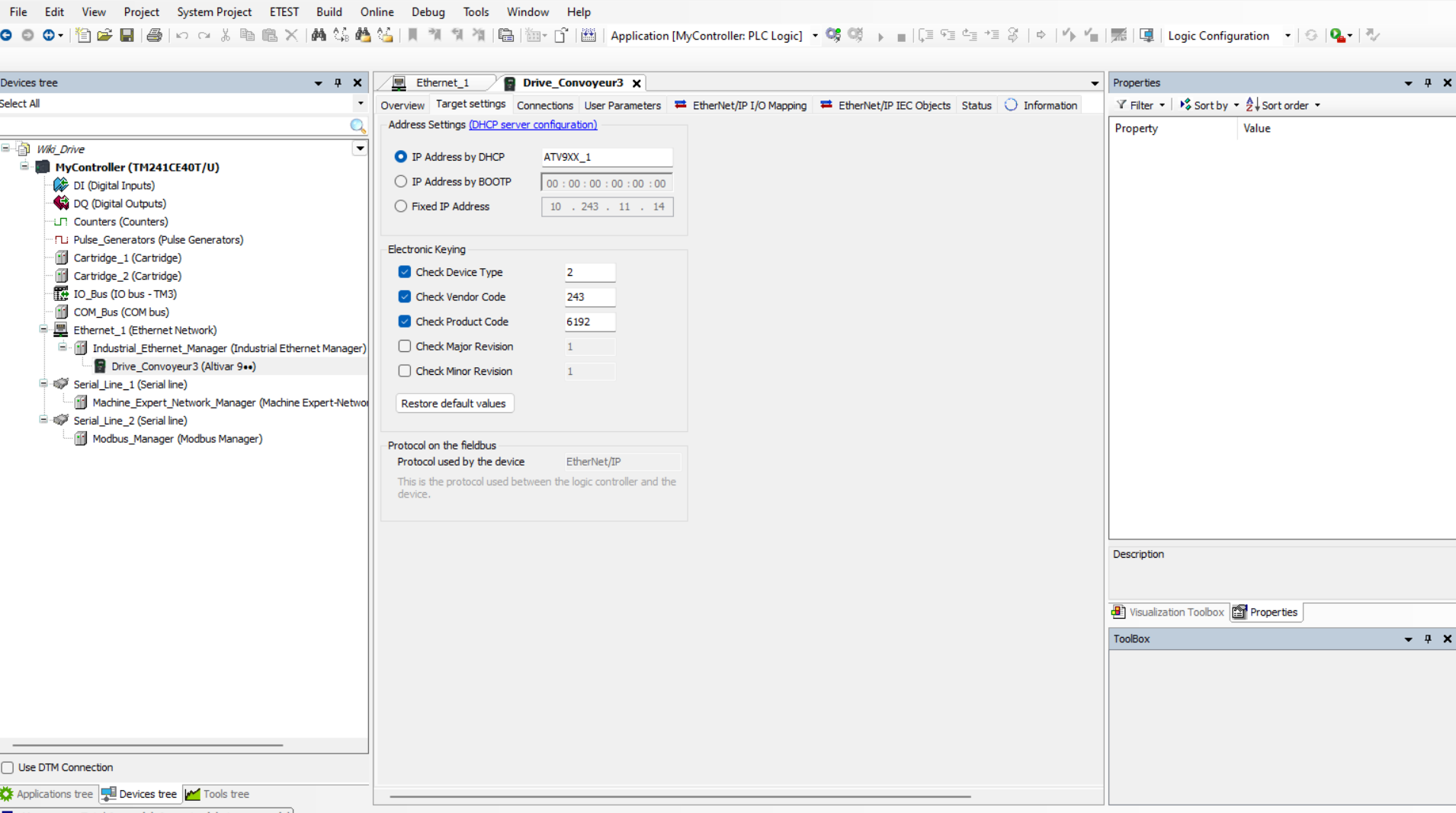Uncheck the Check Vendor Code checkbox
Viewport: 1456px width, 813px height.
[x=405, y=297]
